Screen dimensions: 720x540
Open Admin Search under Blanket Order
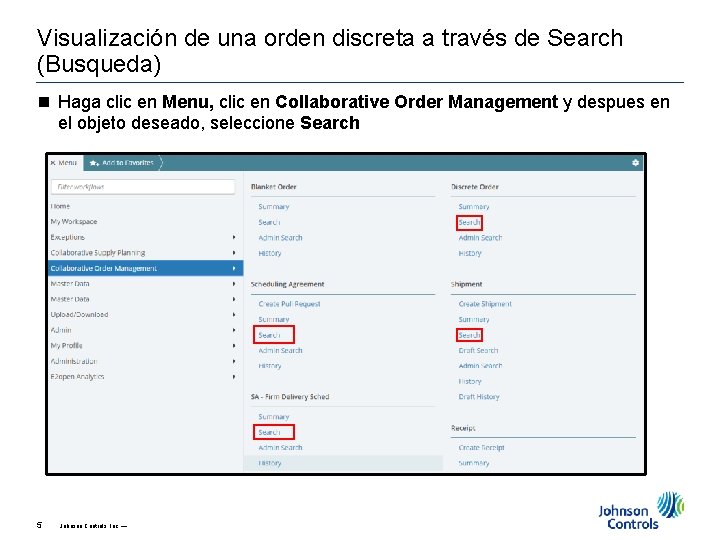tap(280, 237)
